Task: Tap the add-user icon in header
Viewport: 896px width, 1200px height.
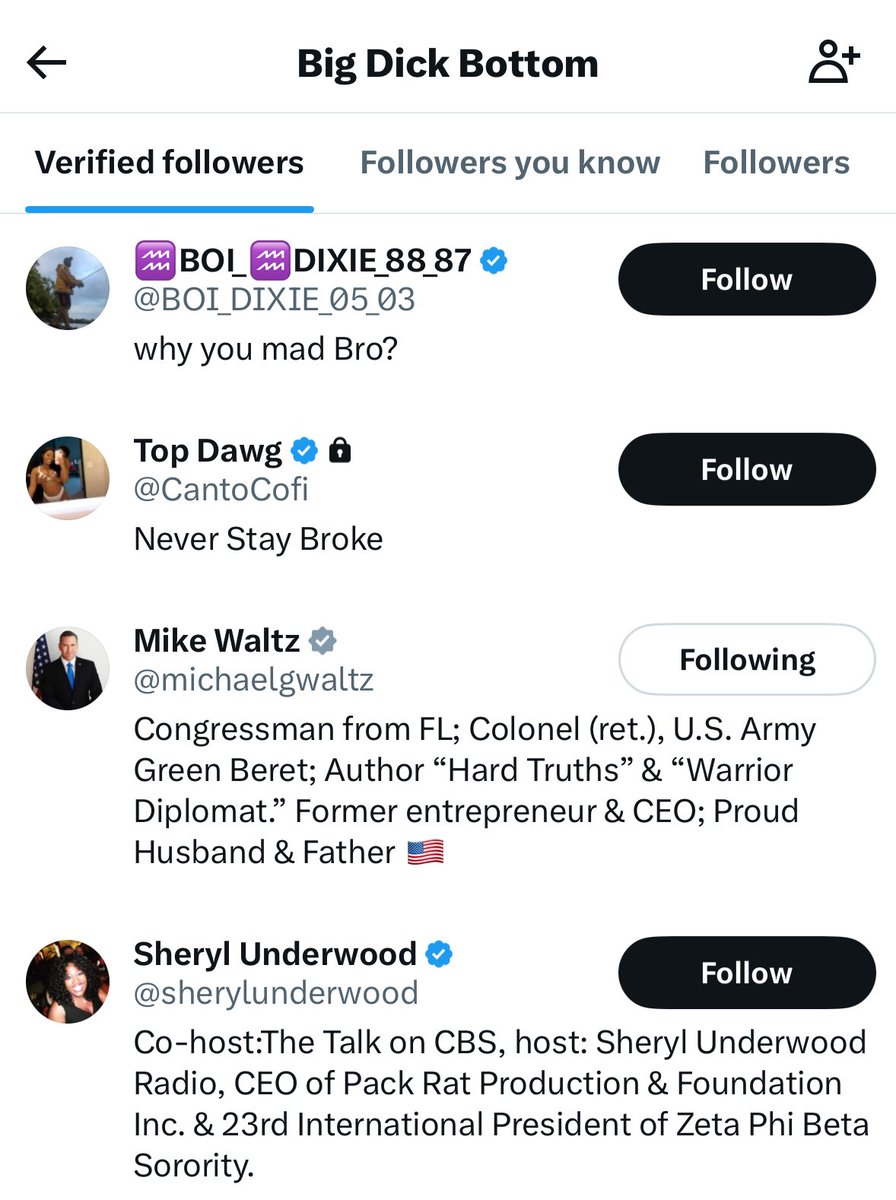Action: 833,64
